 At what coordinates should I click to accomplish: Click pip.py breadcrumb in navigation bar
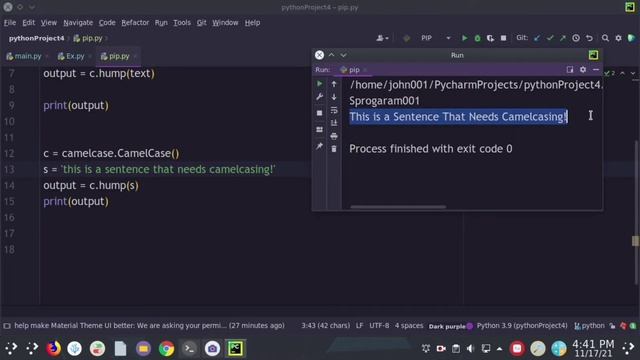click(x=88, y=38)
